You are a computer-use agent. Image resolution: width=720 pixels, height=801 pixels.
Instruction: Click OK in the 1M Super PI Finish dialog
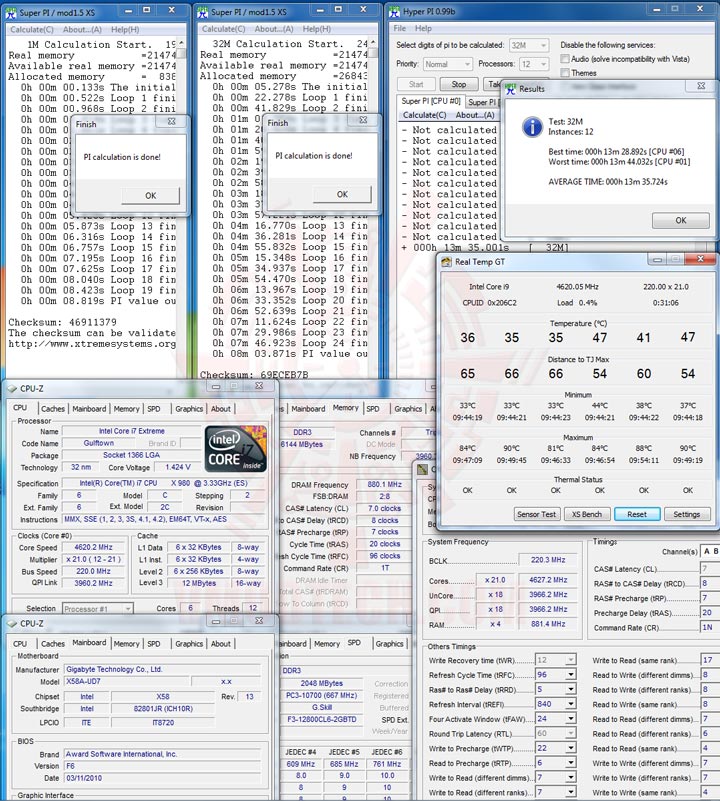[150, 195]
